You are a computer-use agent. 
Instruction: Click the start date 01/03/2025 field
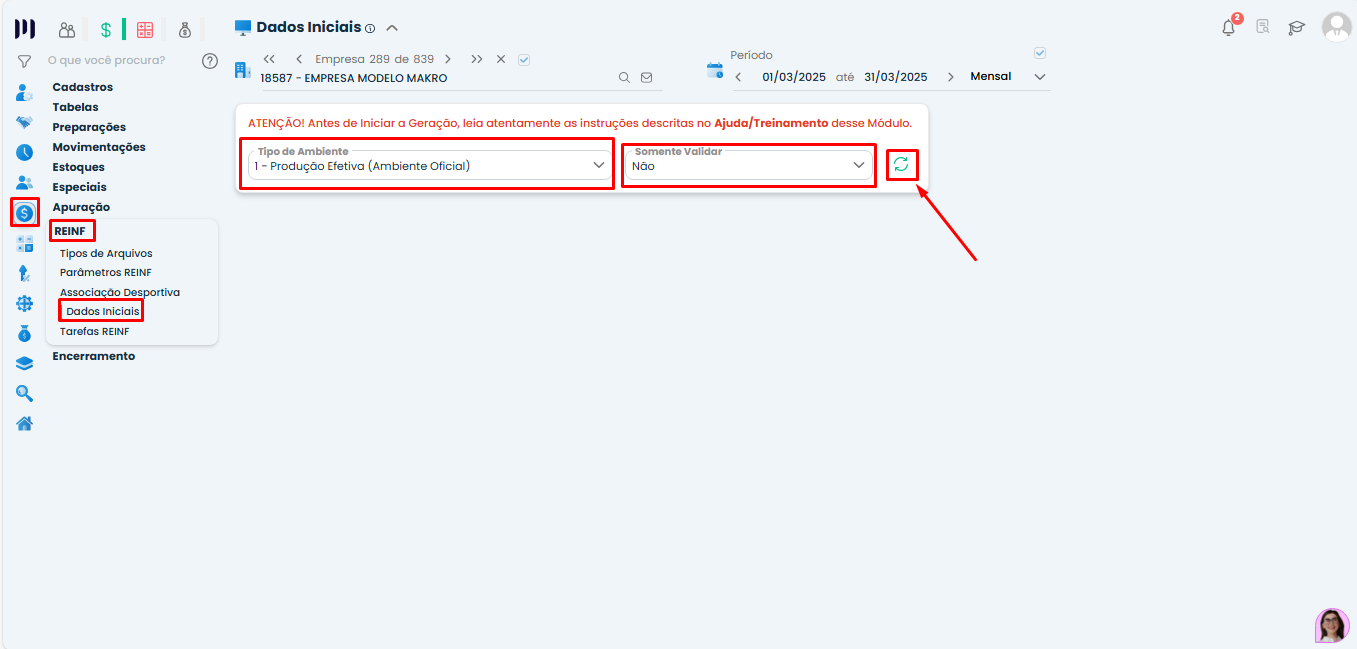click(x=794, y=77)
